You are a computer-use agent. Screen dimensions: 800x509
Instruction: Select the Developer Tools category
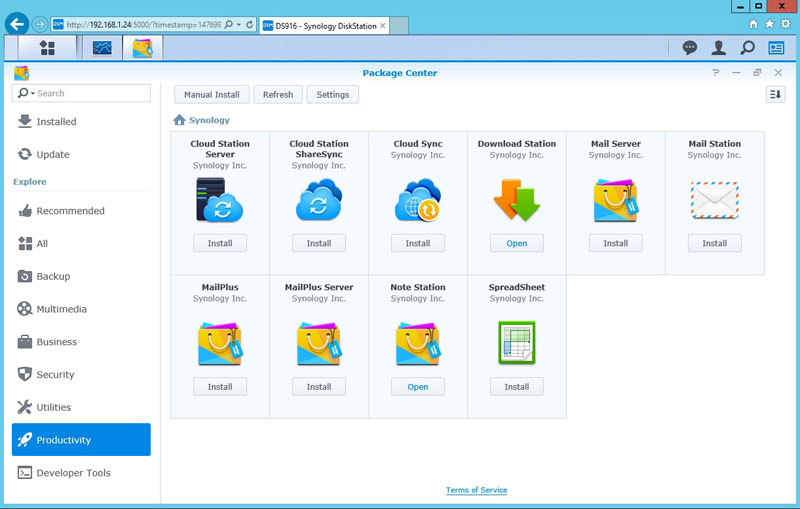point(81,473)
